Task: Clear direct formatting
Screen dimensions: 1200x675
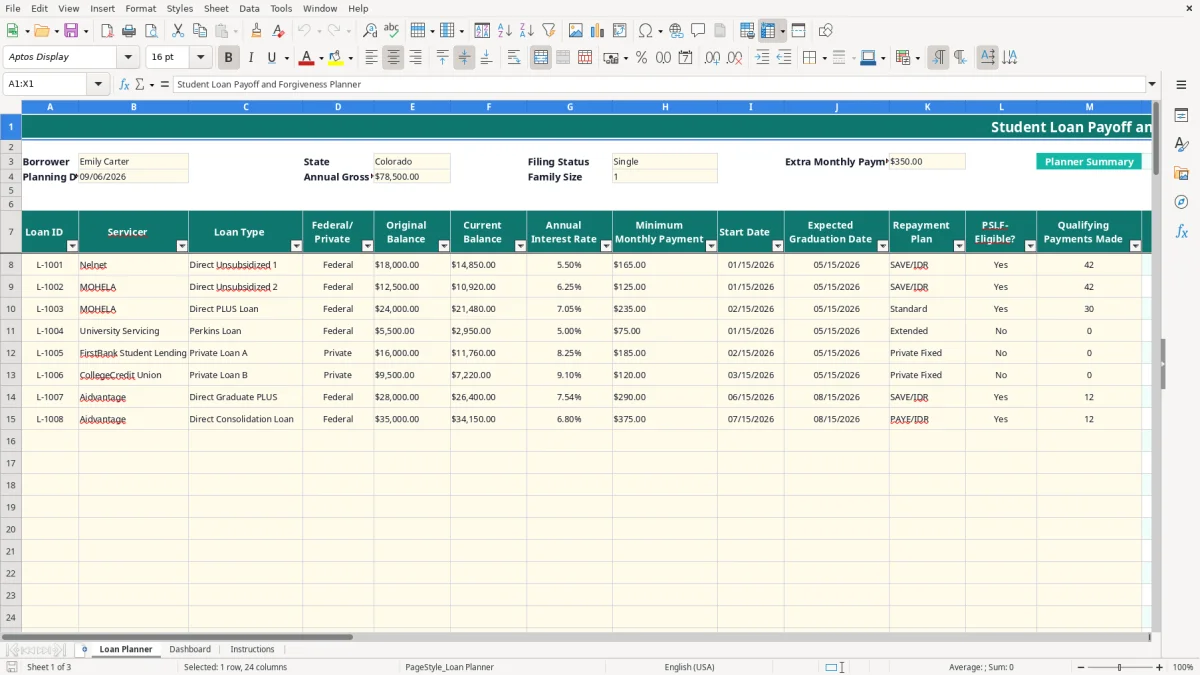Action: [x=278, y=31]
